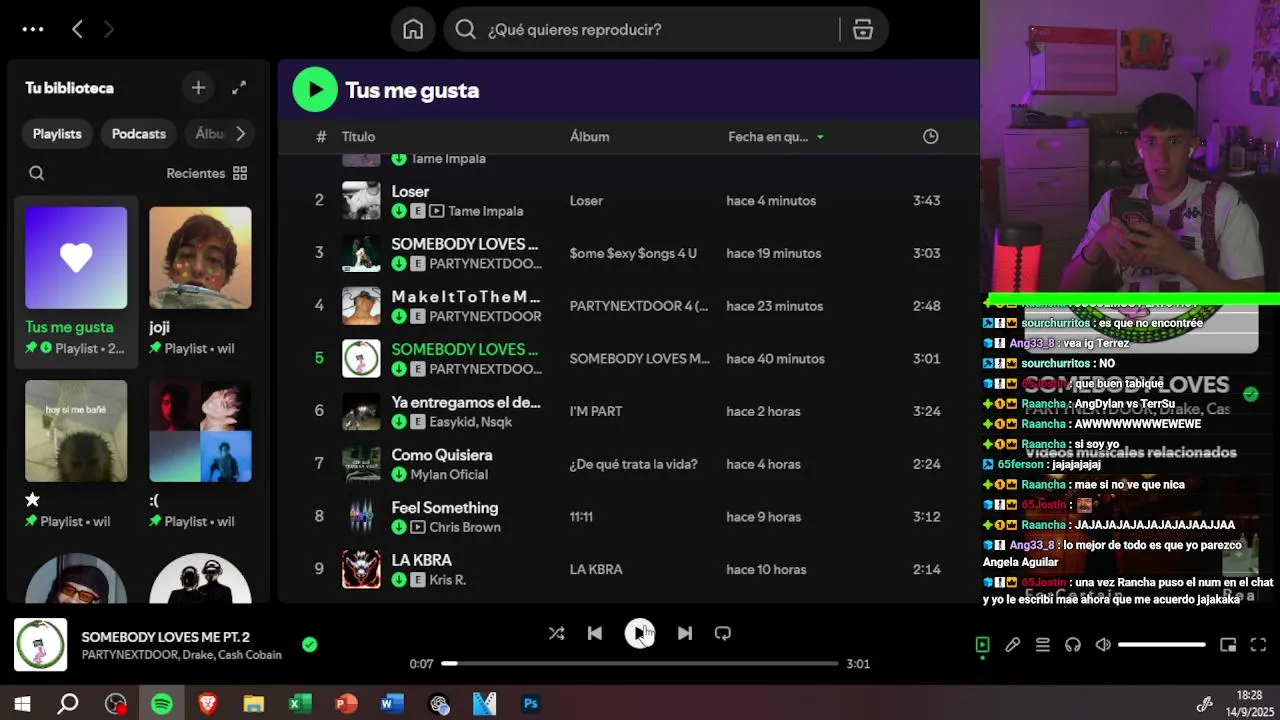Toggle shuffle playback
The image size is (1280, 720).
(x=557, y=633)
